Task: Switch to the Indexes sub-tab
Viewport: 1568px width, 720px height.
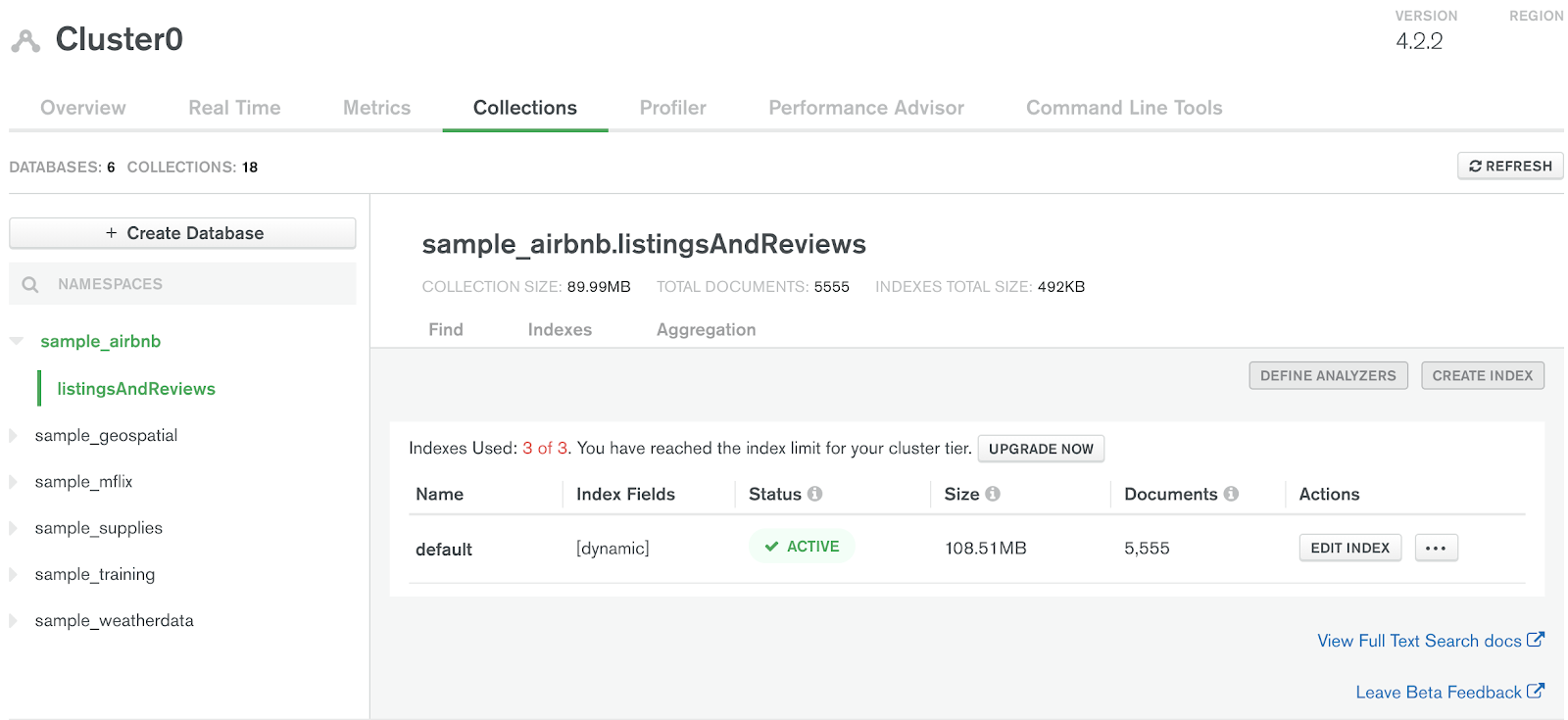Action: click(x=560, y=329)
